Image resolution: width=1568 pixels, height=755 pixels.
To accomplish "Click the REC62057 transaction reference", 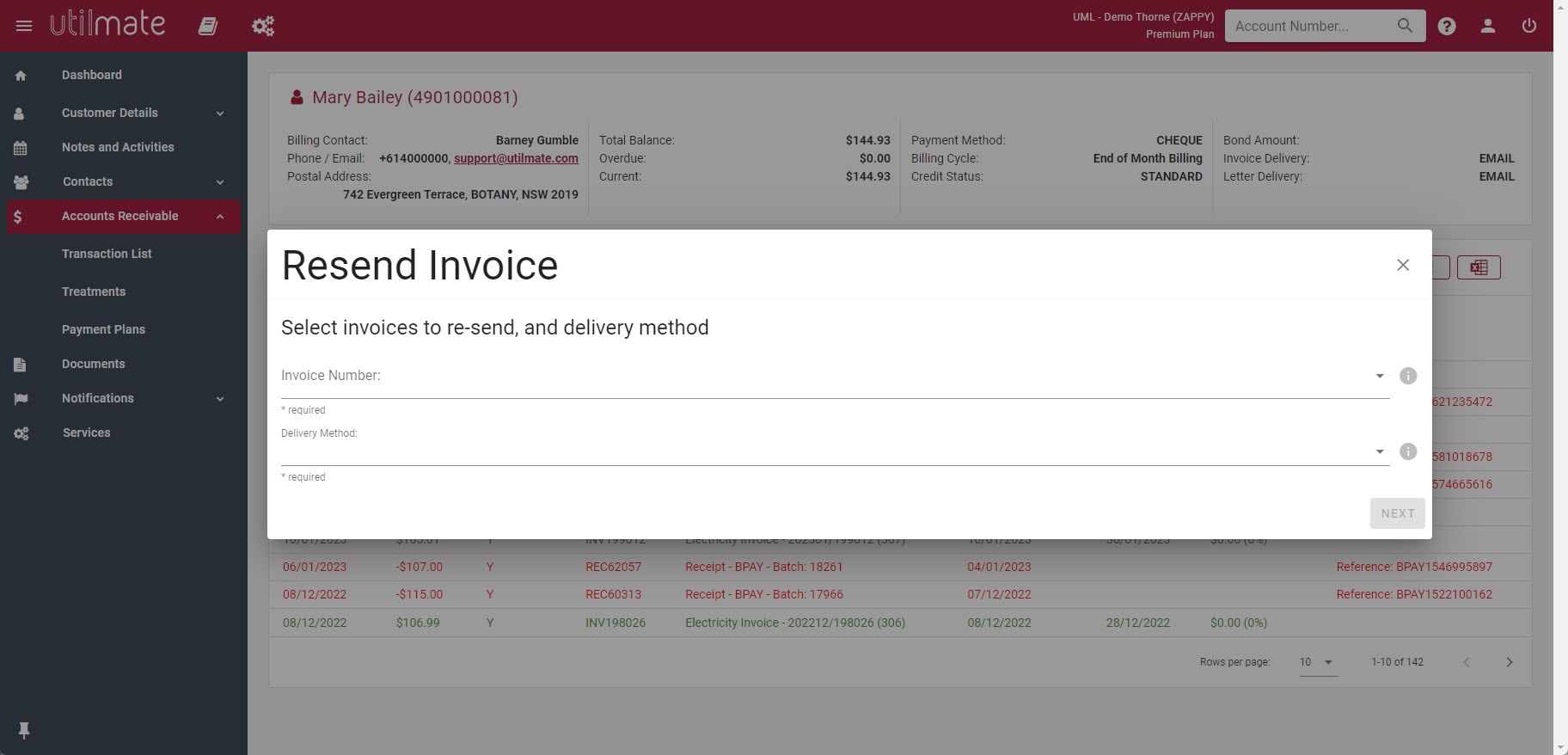I will click(613, 567).
